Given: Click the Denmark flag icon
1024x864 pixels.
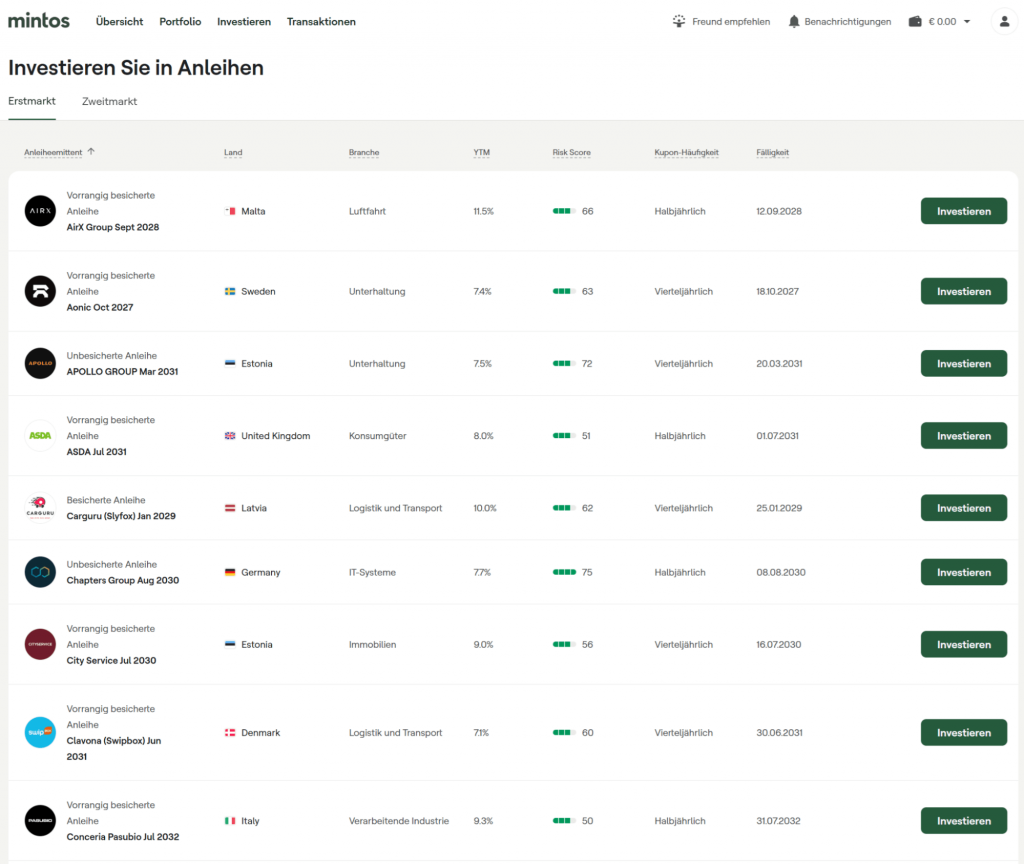Looking at the screenshot, I should [230, 733].
